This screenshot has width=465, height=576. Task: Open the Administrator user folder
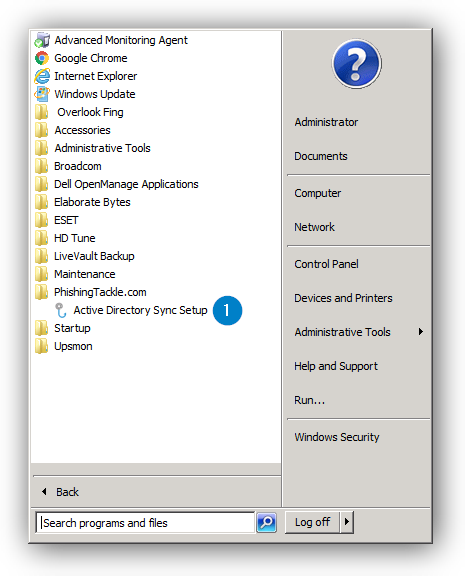pyautogui.click(x=326, y=122)
